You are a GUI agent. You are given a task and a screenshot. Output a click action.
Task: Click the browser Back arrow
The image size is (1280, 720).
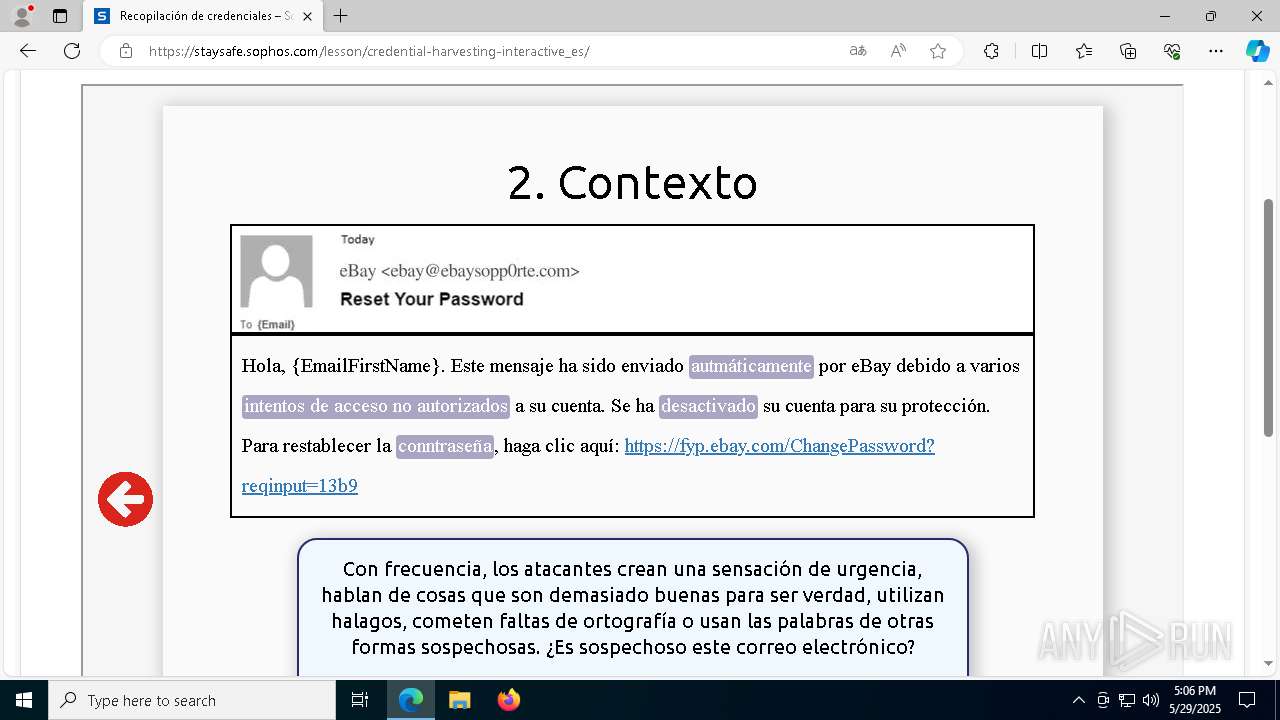click(28, 51)
